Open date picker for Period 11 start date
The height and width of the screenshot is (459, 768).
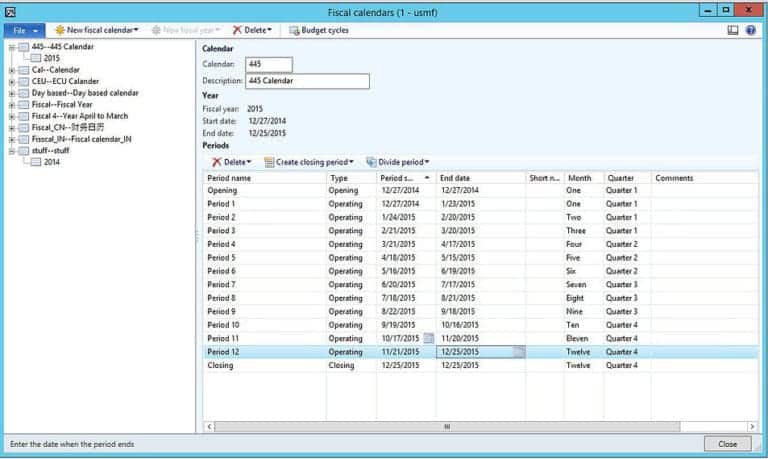[x=429, y=338]
